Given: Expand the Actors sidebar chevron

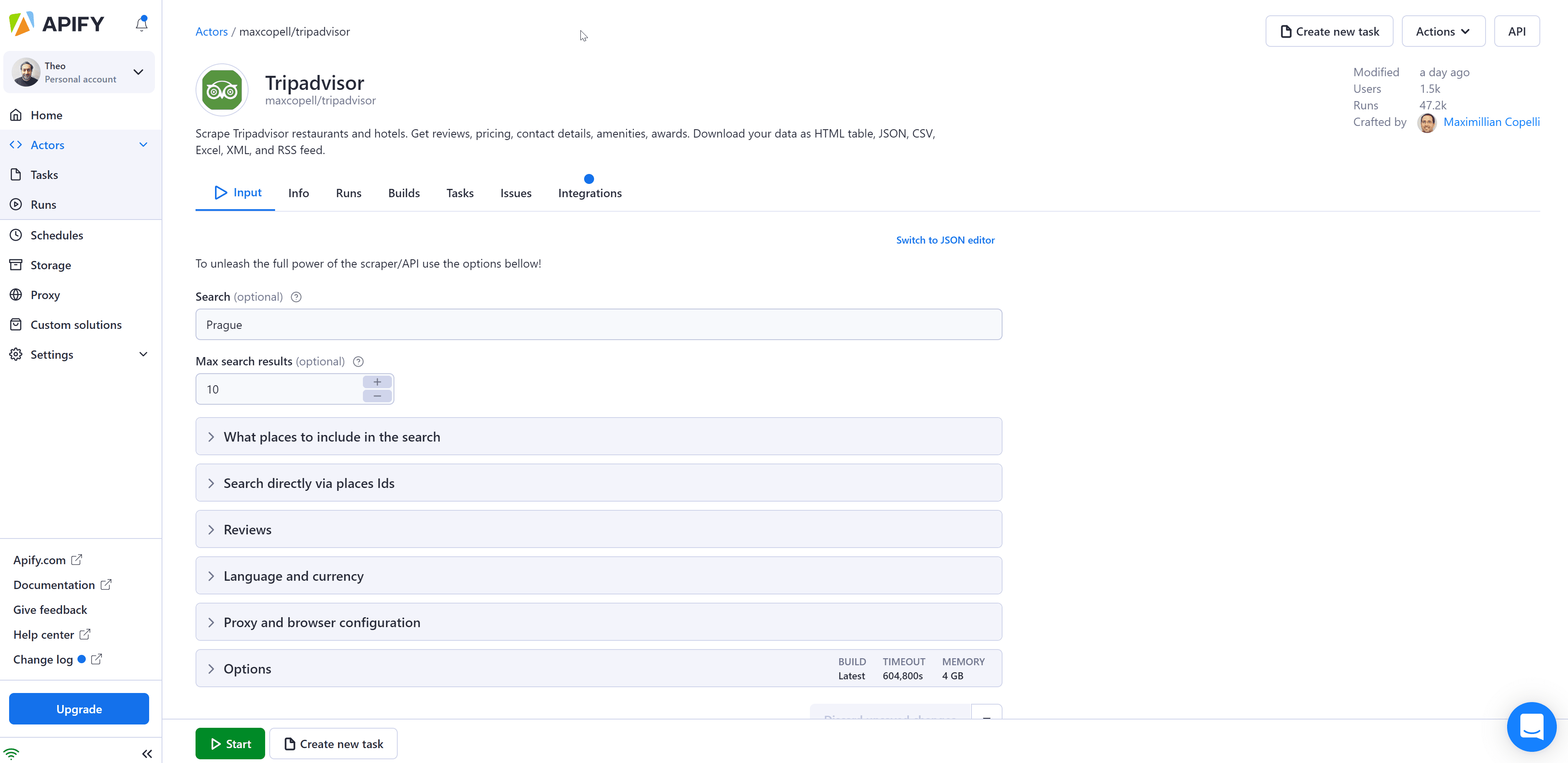Looking at the screenshot, I should (x=143, y=145).
